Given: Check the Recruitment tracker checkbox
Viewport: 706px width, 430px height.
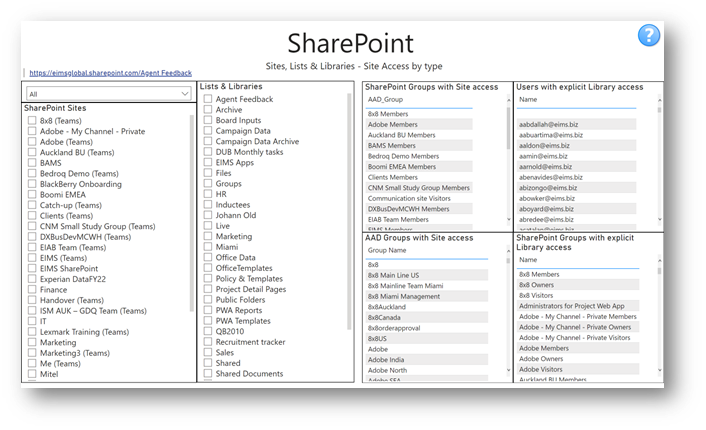Looking at the screenshot, I should [x=208, y=342].
